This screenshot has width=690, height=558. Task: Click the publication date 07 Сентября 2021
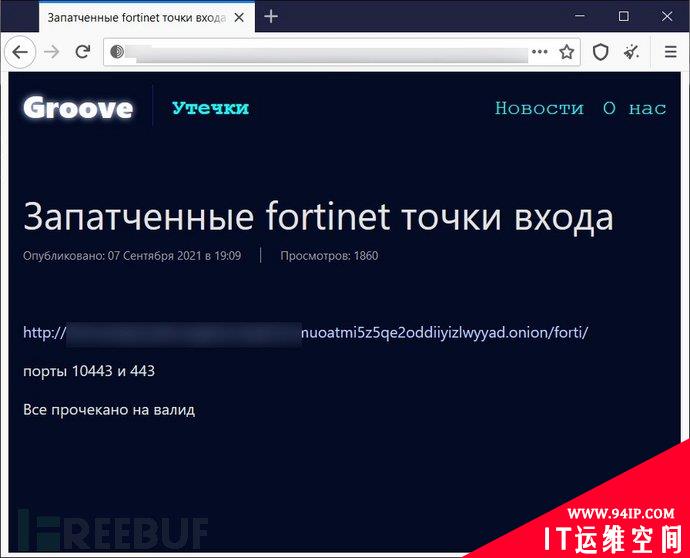[154, 256]
